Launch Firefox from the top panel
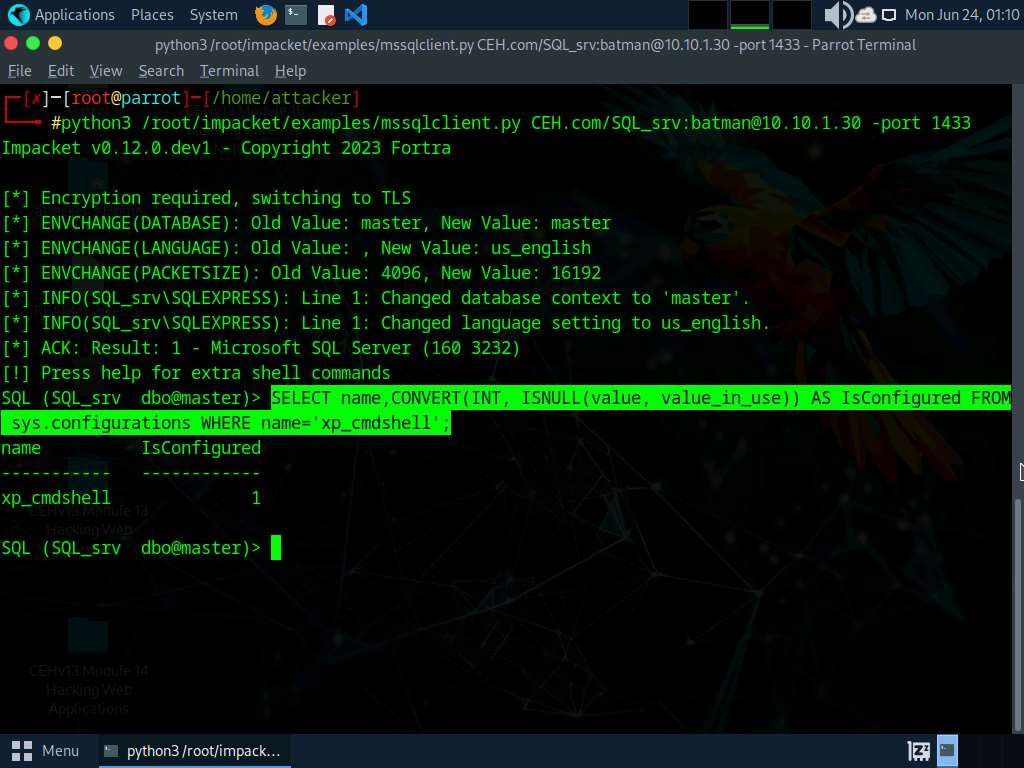 (265, 15)
